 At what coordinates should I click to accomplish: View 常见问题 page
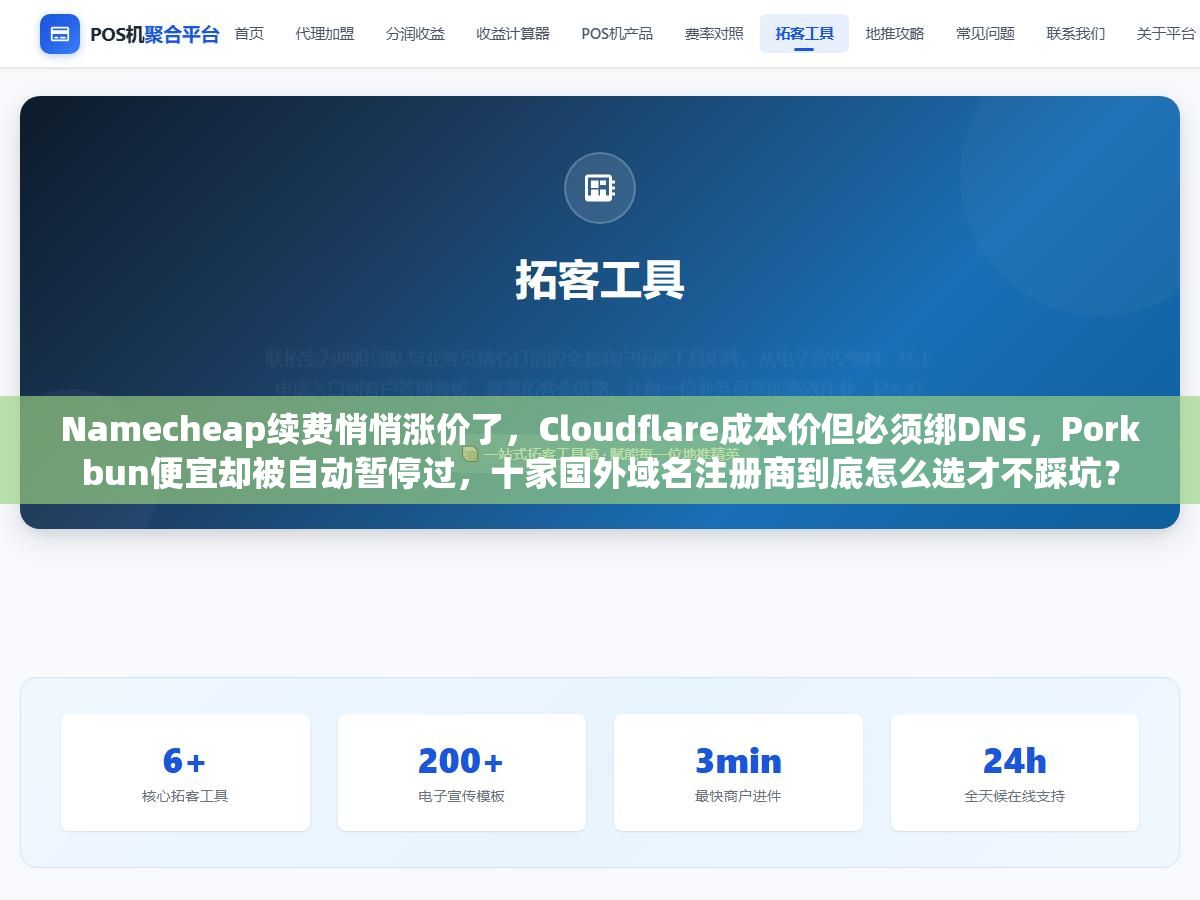click(x=985, y=34)
